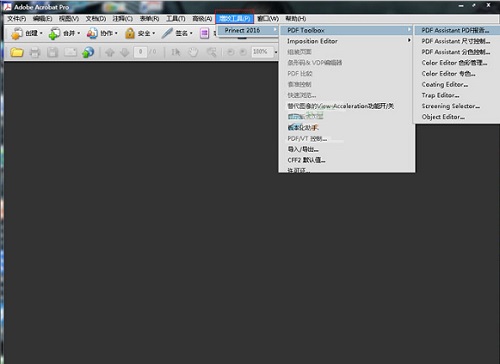
Task: Click the Create (创建) toolbar icon
Action: pos(16,33)
